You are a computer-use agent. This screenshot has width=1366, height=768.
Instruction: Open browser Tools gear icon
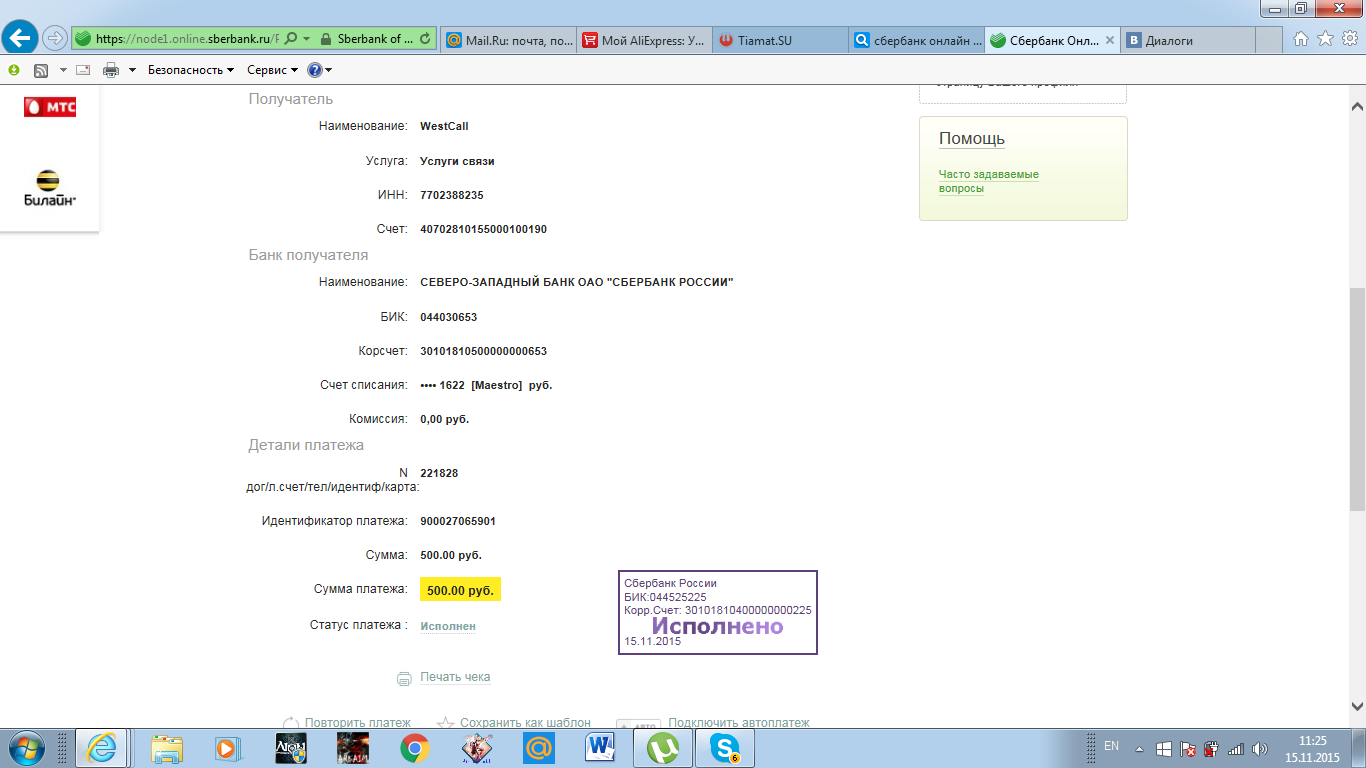tap(1349, 39)
